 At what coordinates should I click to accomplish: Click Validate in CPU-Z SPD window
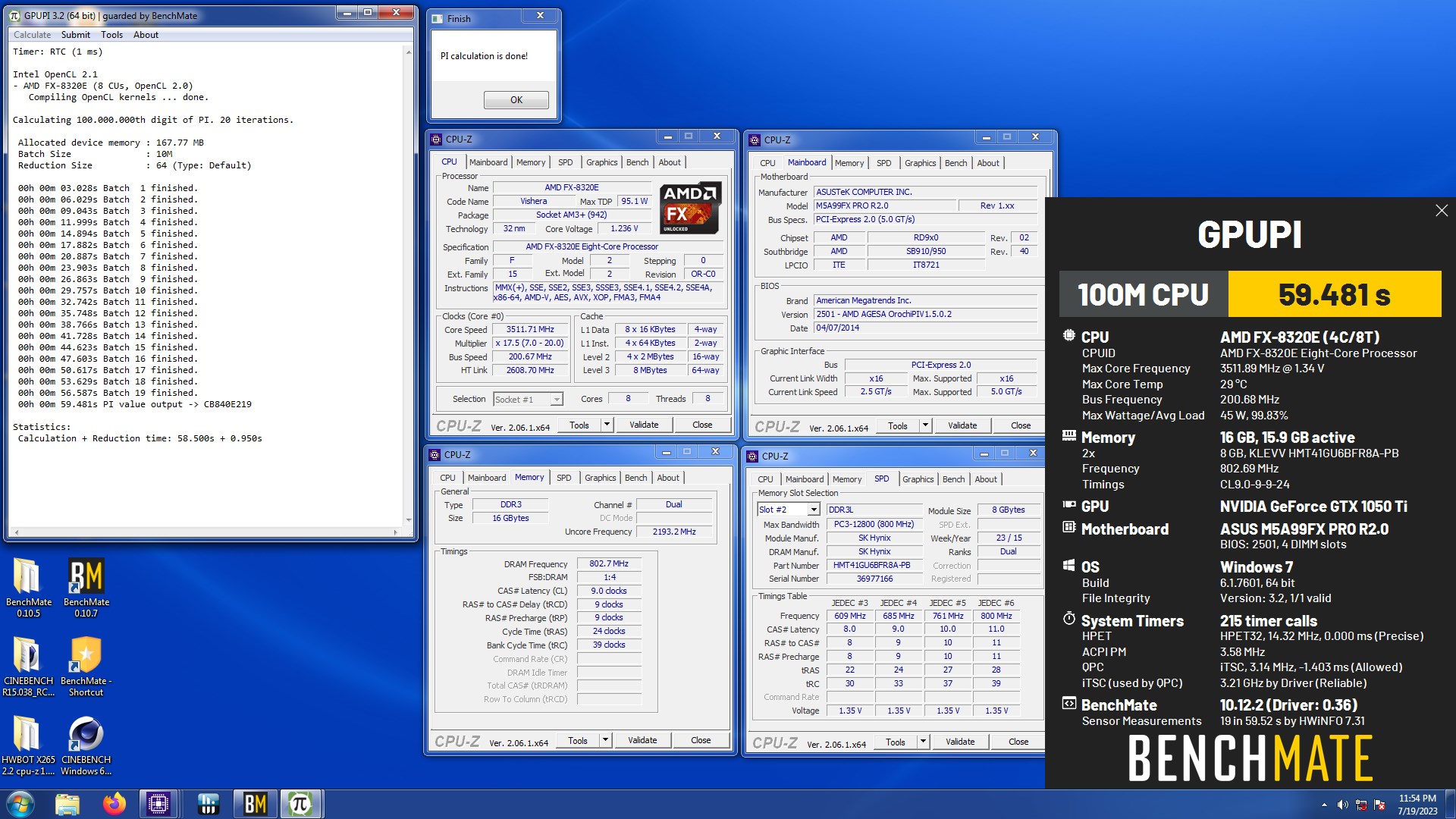click(x=960, y=742)
